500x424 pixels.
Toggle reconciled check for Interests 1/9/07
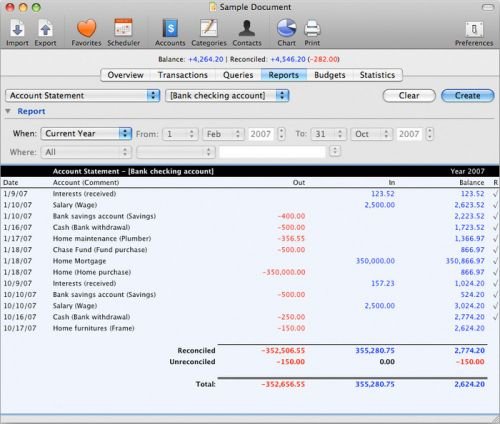495,194
